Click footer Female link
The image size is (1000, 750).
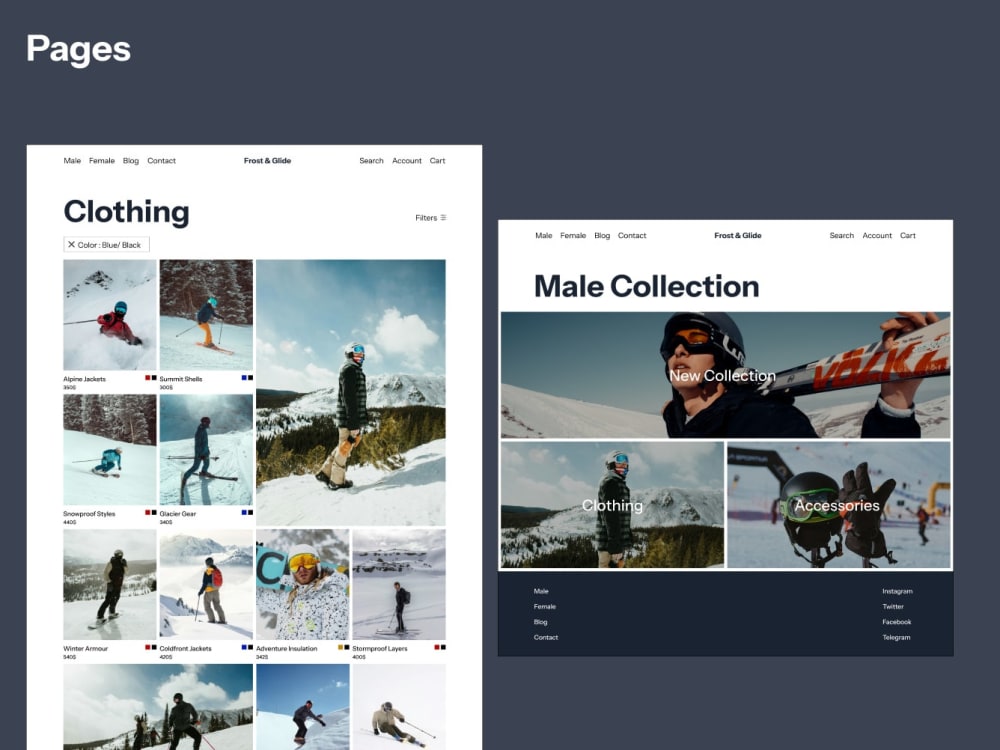[545, 607]
